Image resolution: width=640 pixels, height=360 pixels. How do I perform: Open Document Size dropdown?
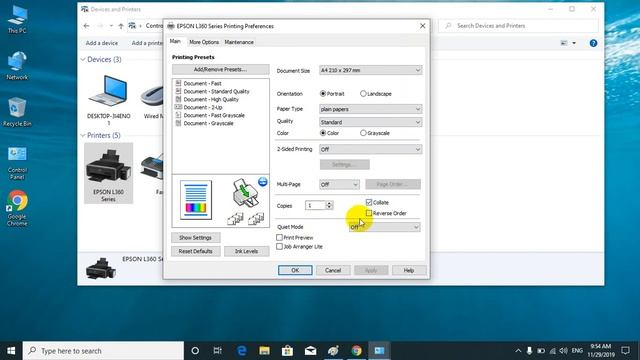tap(370, 70)
